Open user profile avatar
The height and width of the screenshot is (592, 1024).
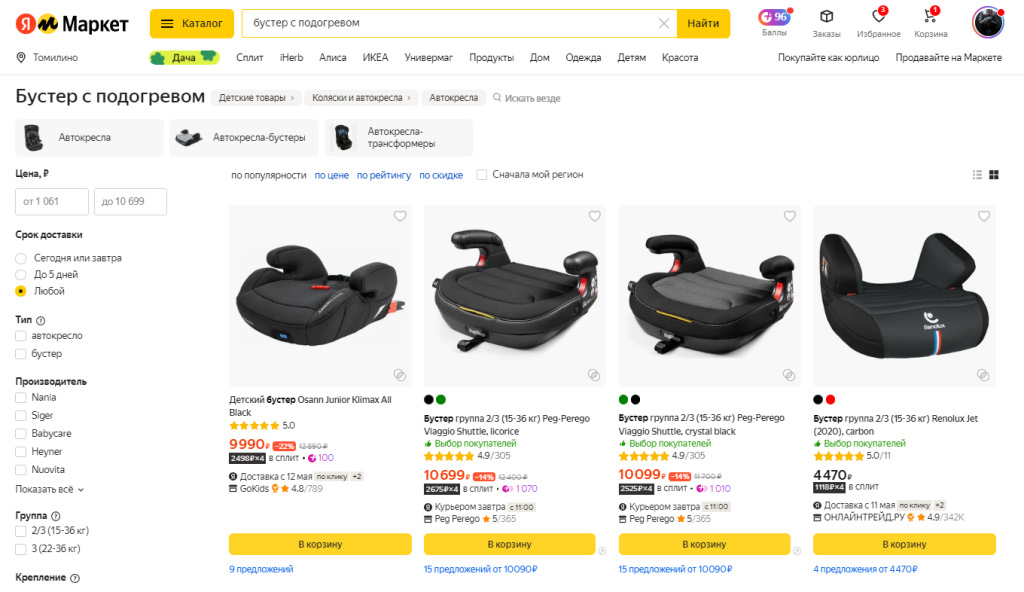click(988, 22)
